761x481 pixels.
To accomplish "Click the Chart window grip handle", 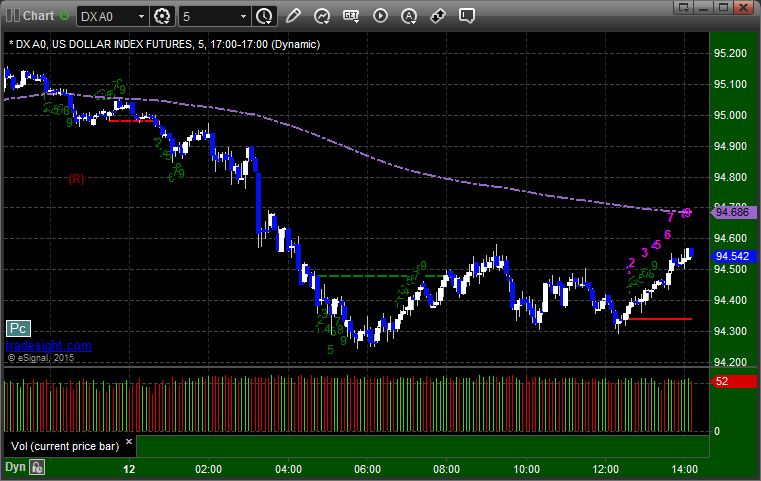I will pos(13,16).
